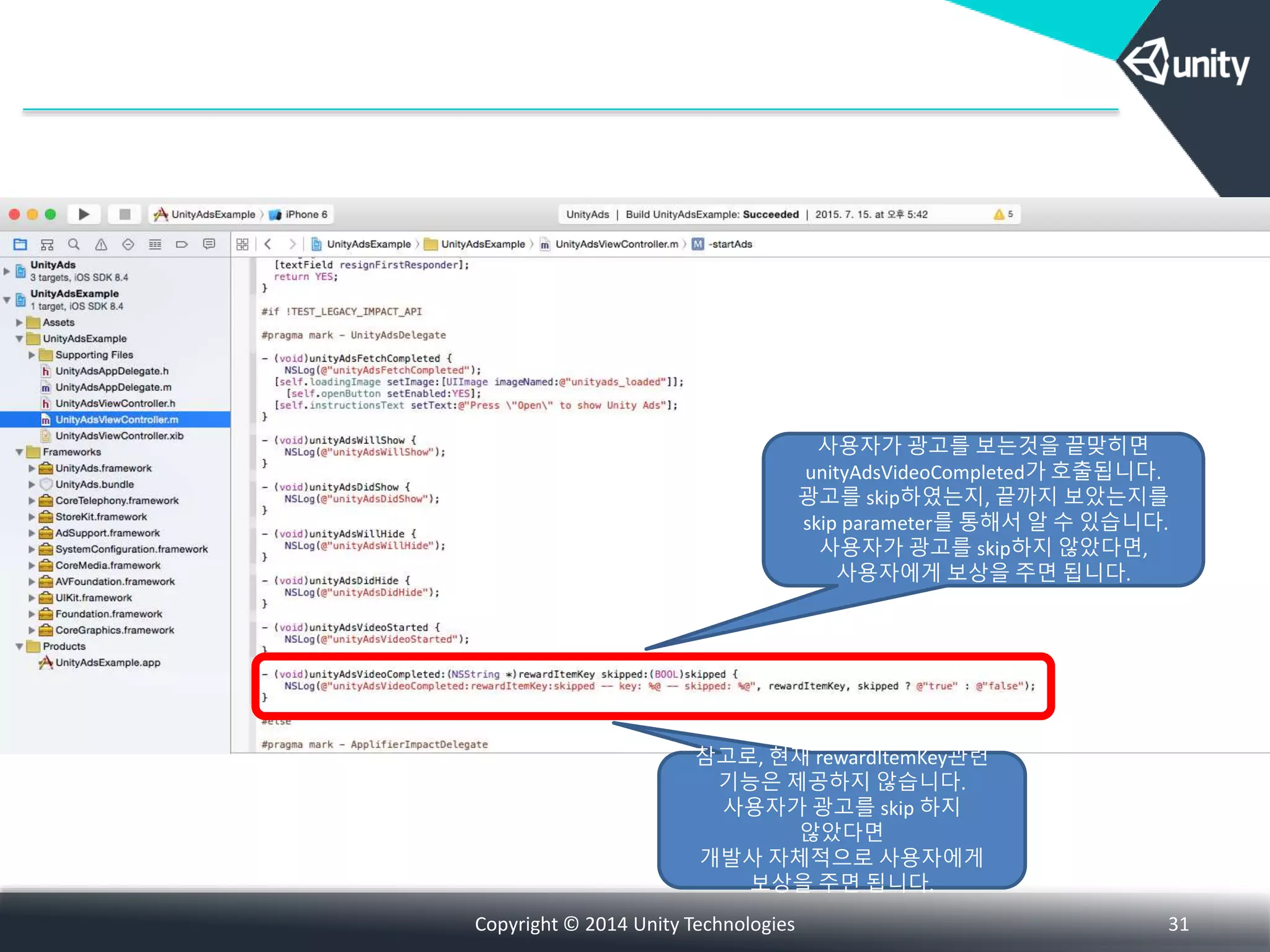Click the unityAdsDidHide method line
The height and width of the screenshot is (952, 1270).
click(336, 581)
